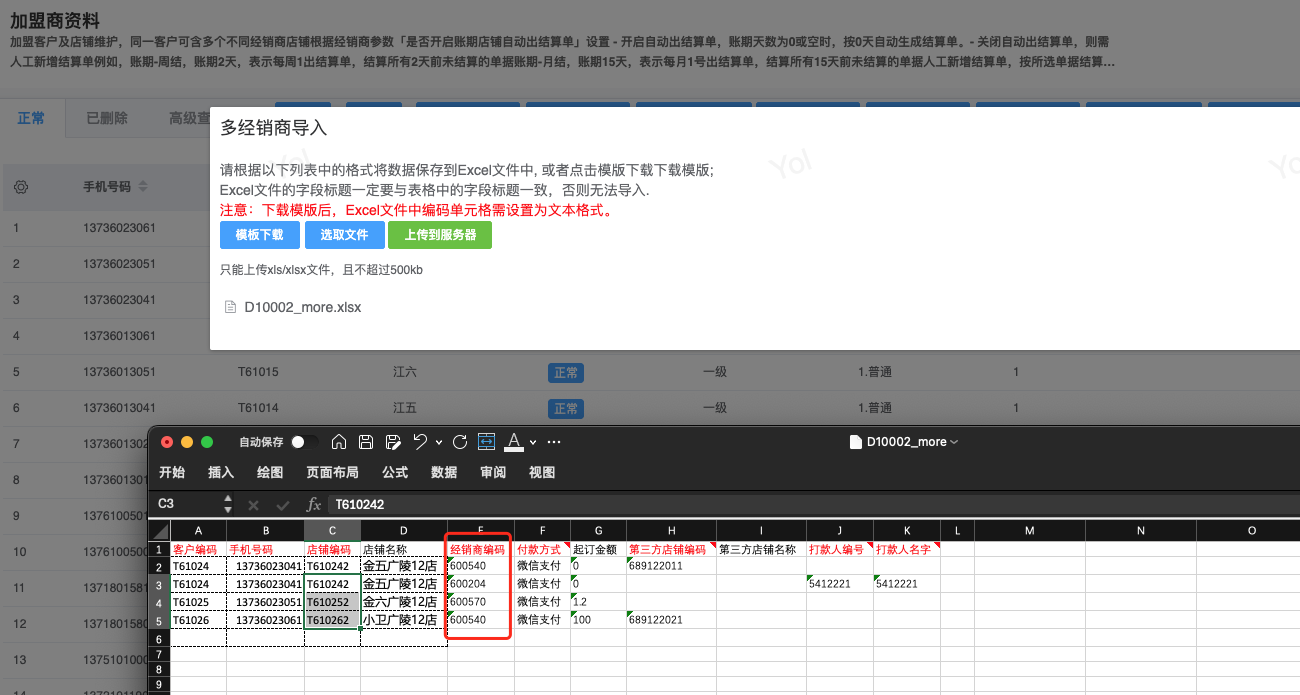
Task: Click the Excel Home icon
Action: [339, 442]
